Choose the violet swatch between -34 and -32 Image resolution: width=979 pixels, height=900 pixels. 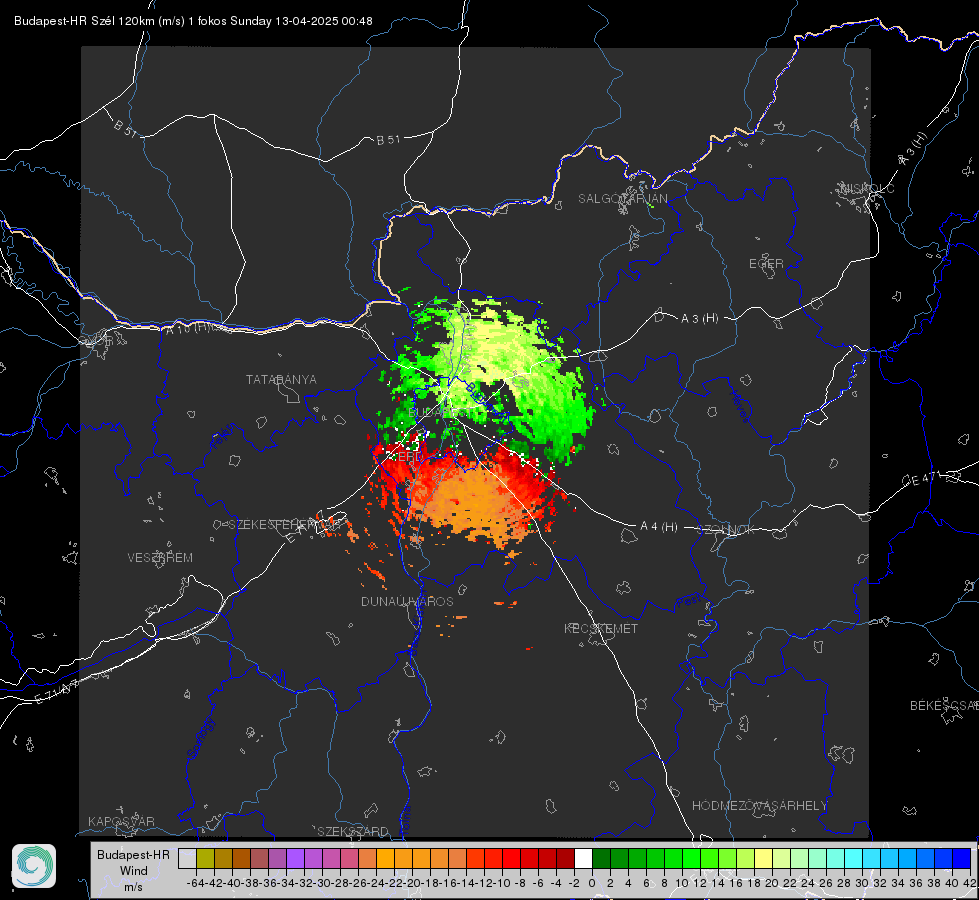point(295,858)
